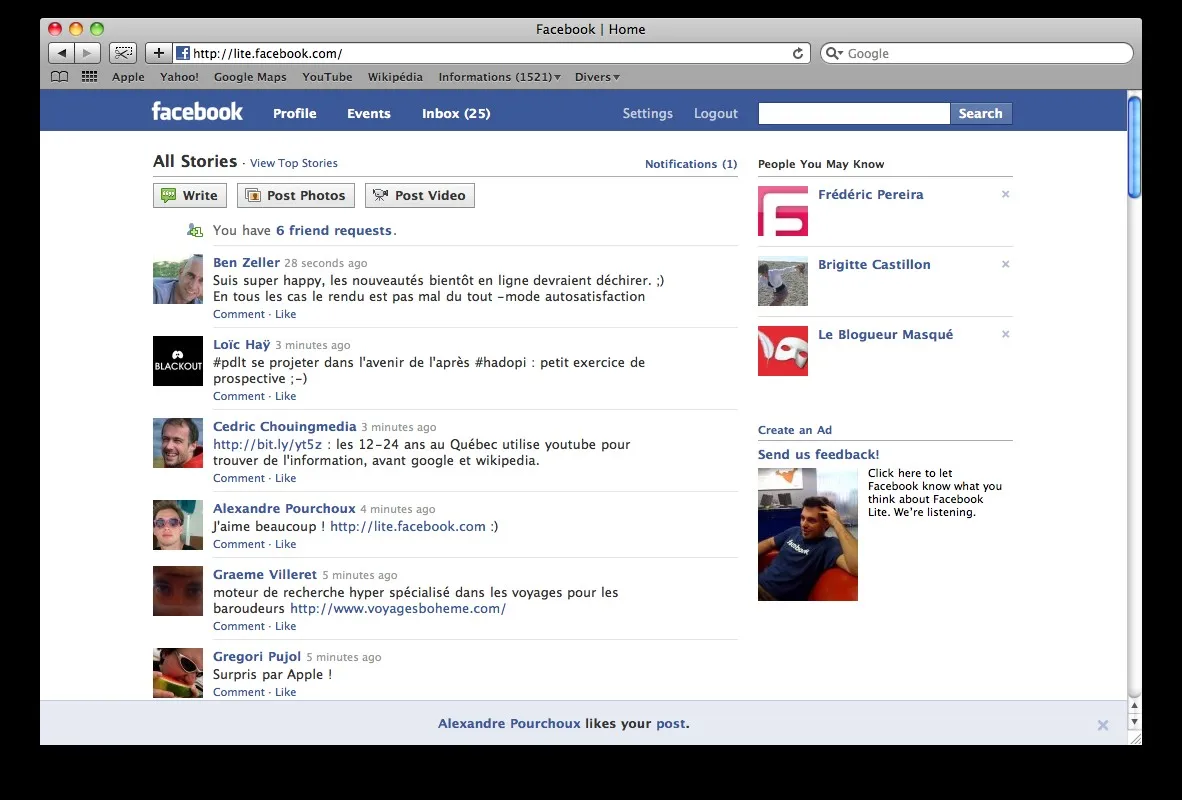Click Logout
This screenshot has height=800, width=1182.
tap(715, 113)
